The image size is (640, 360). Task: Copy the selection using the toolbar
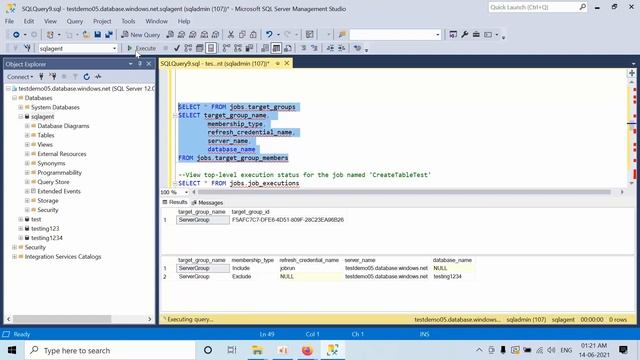pos(242,35)
